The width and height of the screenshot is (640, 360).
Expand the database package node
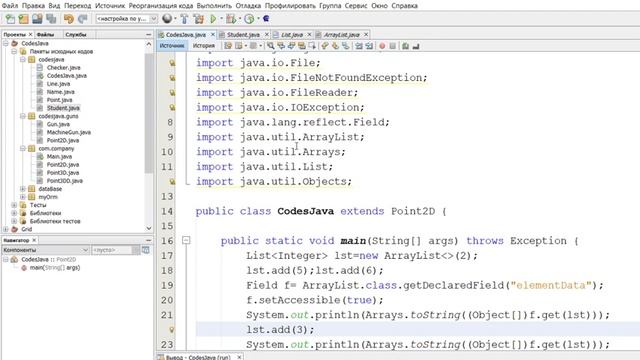click(x=23, y=189)
